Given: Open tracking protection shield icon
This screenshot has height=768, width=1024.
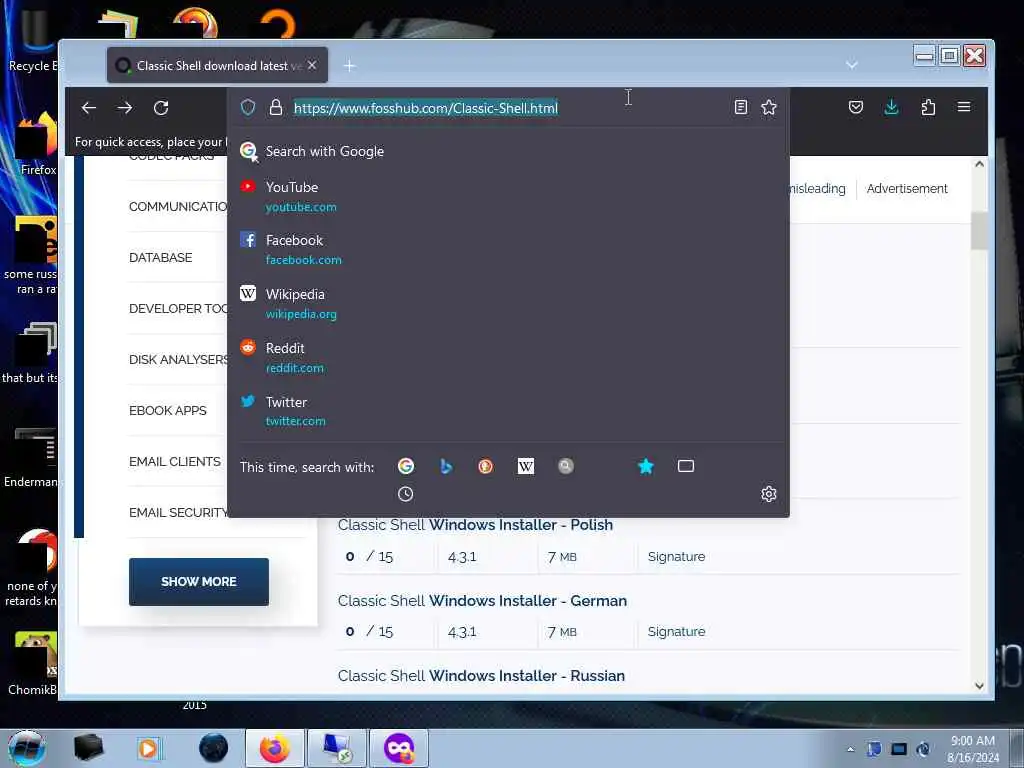Looking at the screenshot, I should tap(248, 107).
